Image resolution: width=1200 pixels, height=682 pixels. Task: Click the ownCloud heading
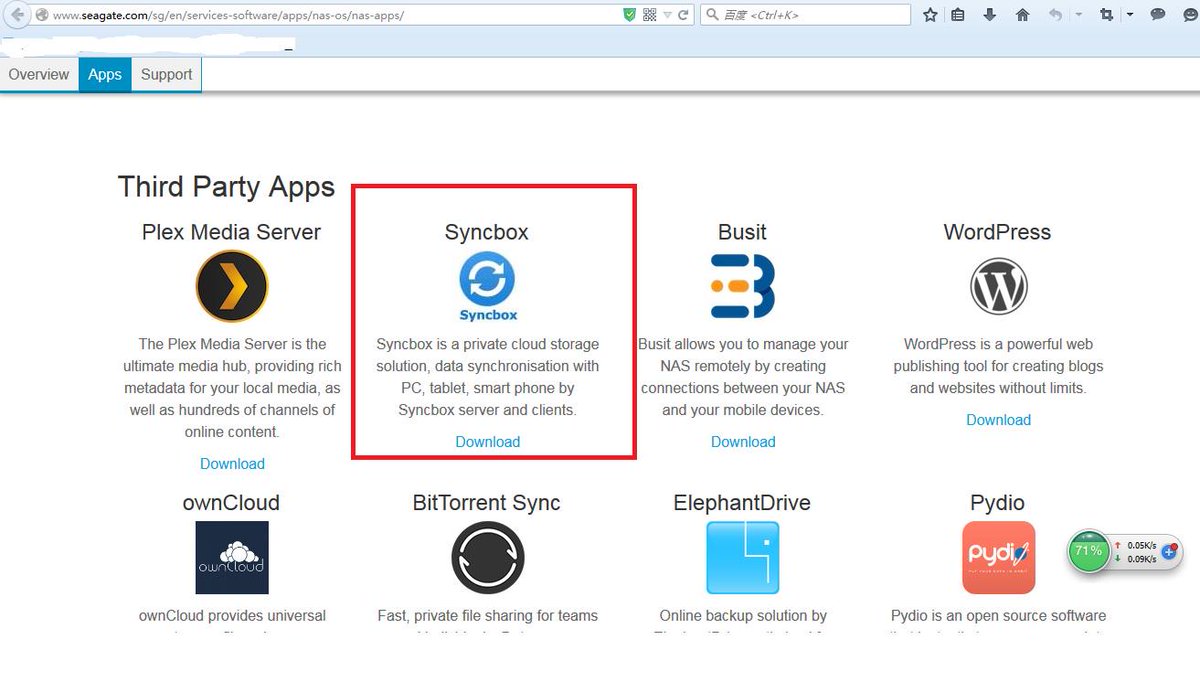(231, 503)
